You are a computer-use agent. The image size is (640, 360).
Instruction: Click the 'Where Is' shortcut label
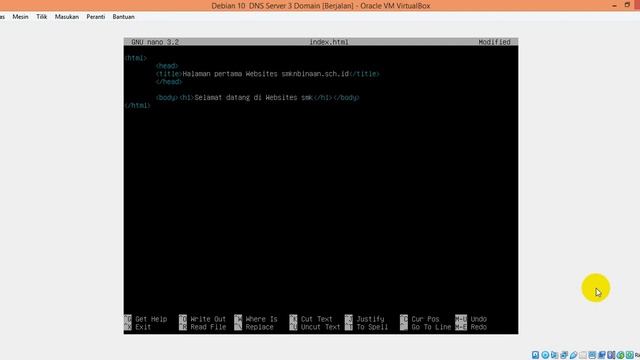[x=261, y=319]
